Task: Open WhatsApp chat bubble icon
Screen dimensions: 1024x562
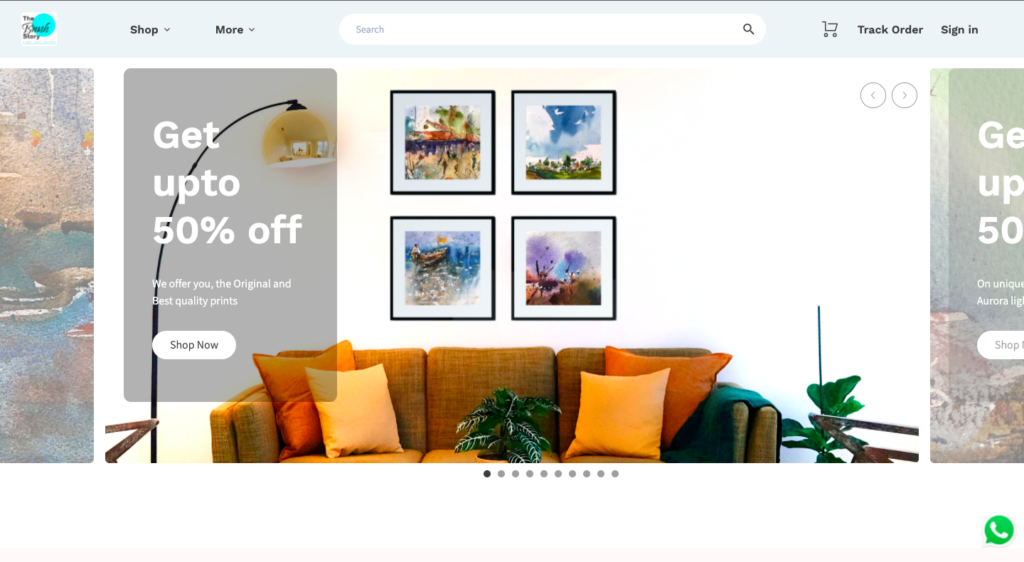Action: [999, 530]
